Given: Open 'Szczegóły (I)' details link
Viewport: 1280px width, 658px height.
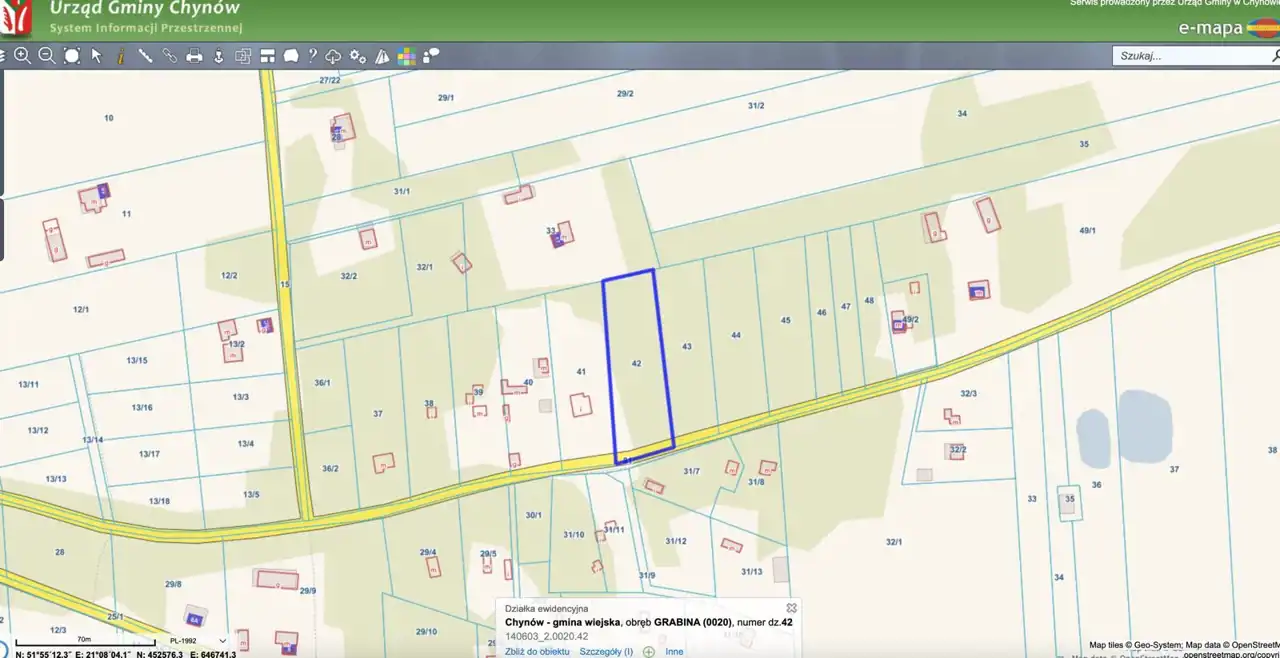Looking at the screenshot, I should pyautogui.click(x=606, y=651).
